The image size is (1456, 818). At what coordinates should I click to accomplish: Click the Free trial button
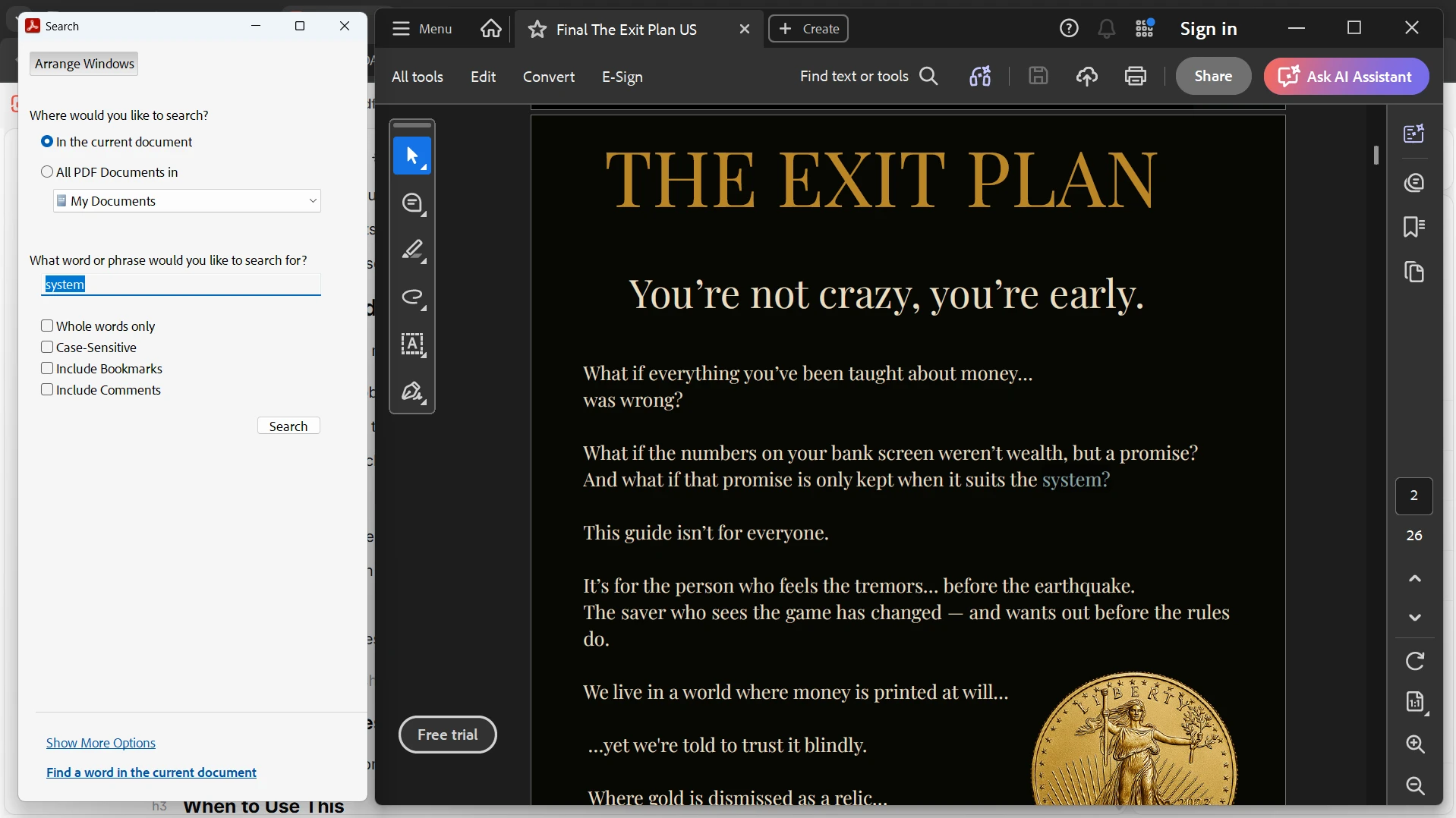(448, 735)
